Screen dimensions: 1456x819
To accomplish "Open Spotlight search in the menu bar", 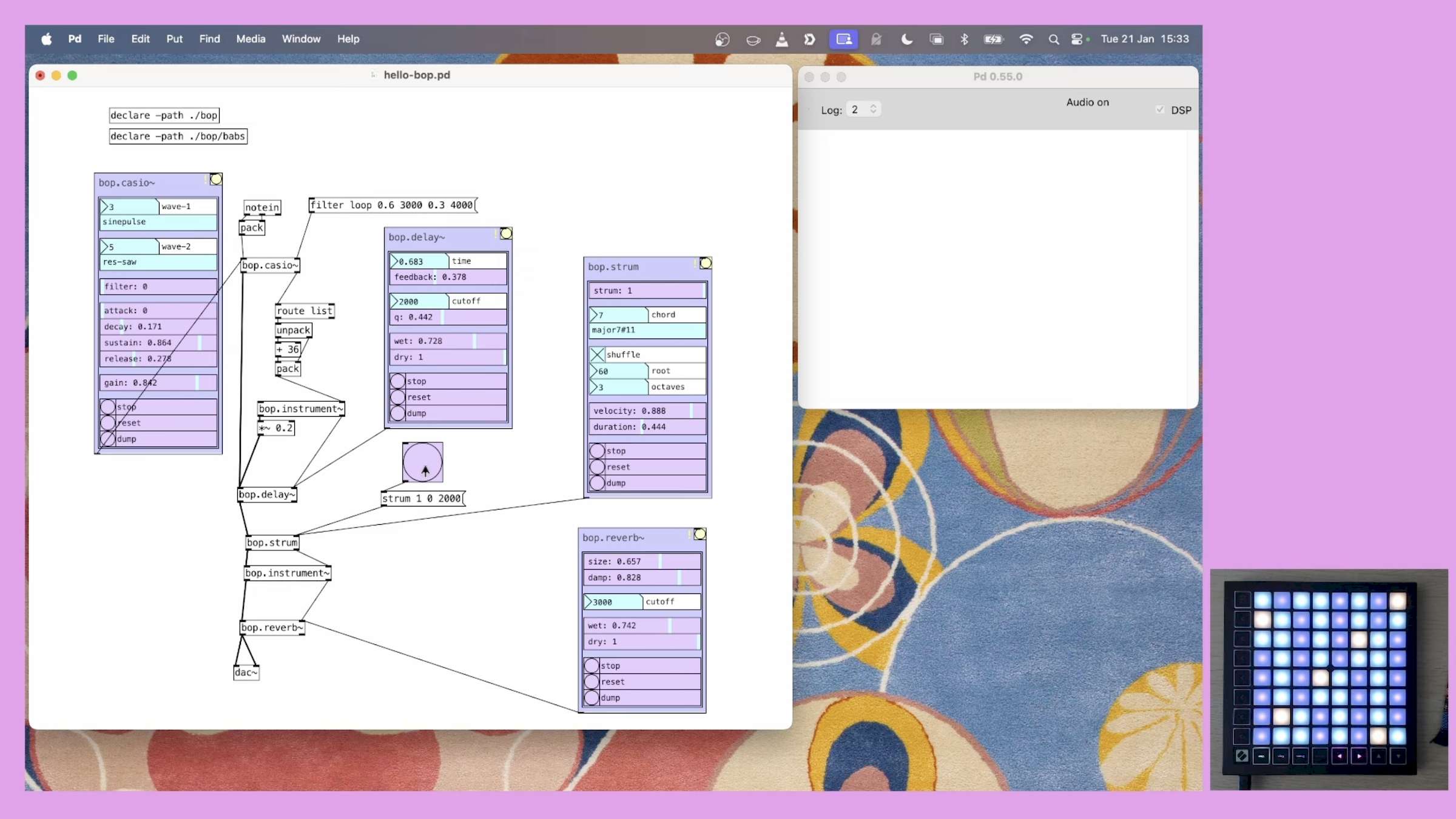I will [1054, 39].
